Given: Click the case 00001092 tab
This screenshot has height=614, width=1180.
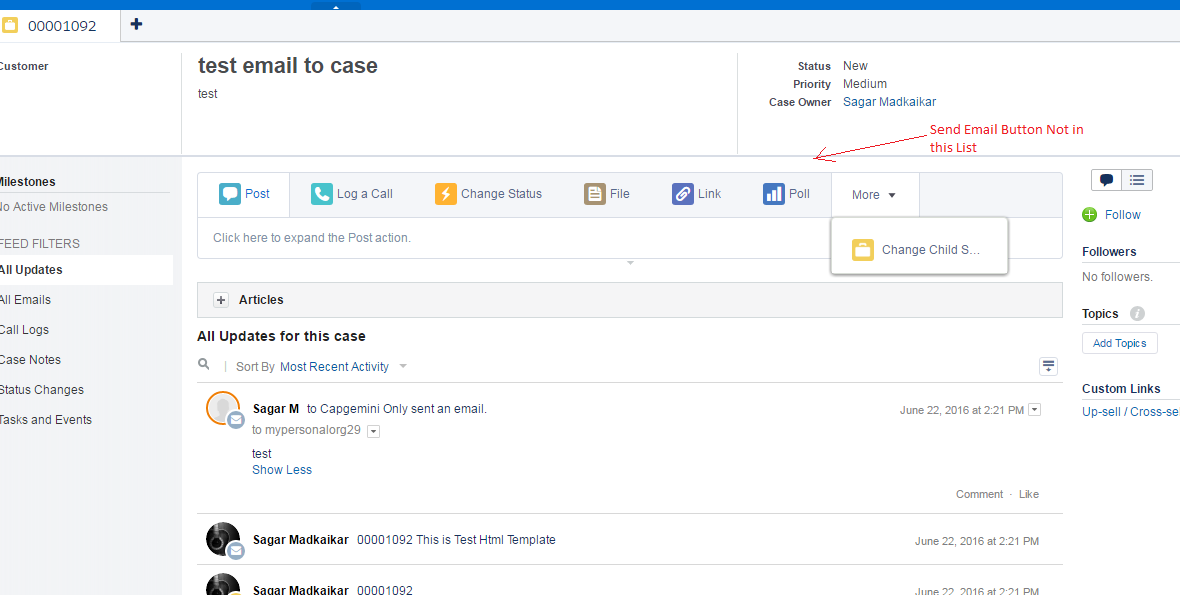Looking at the screenshot, I should (x=60, y=26).
